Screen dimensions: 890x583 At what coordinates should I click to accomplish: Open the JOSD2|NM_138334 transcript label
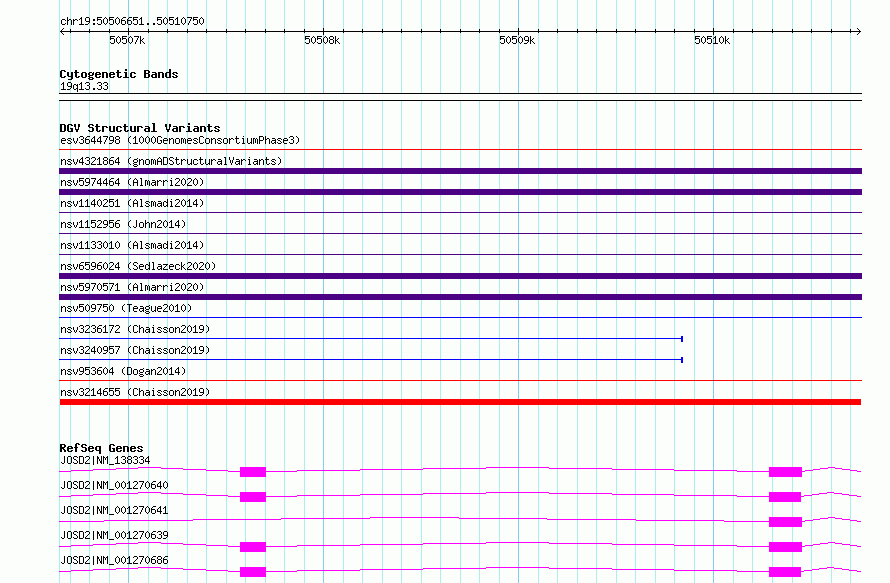pos(105,460)
